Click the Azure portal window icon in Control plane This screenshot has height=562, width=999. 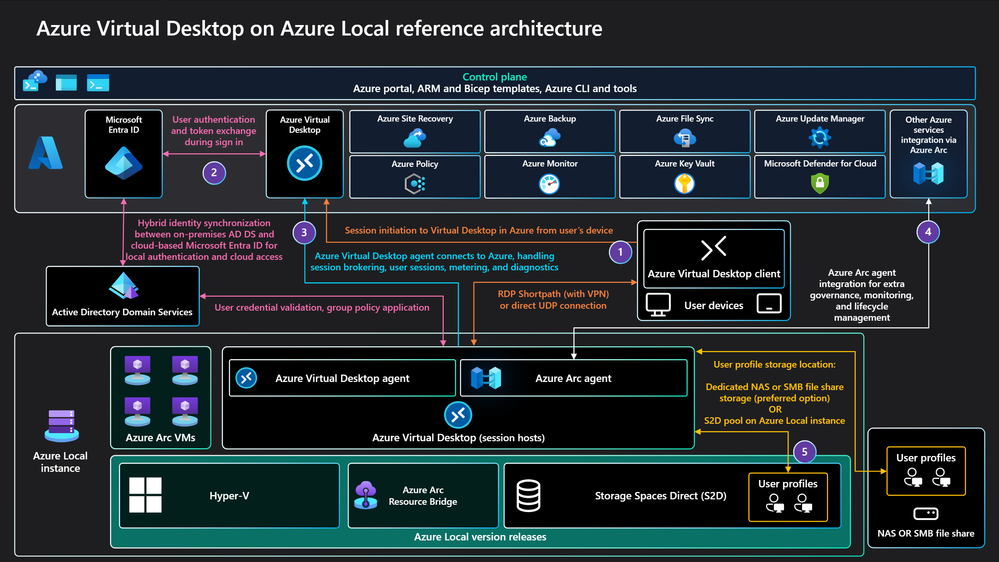click(x=66, y=83)
